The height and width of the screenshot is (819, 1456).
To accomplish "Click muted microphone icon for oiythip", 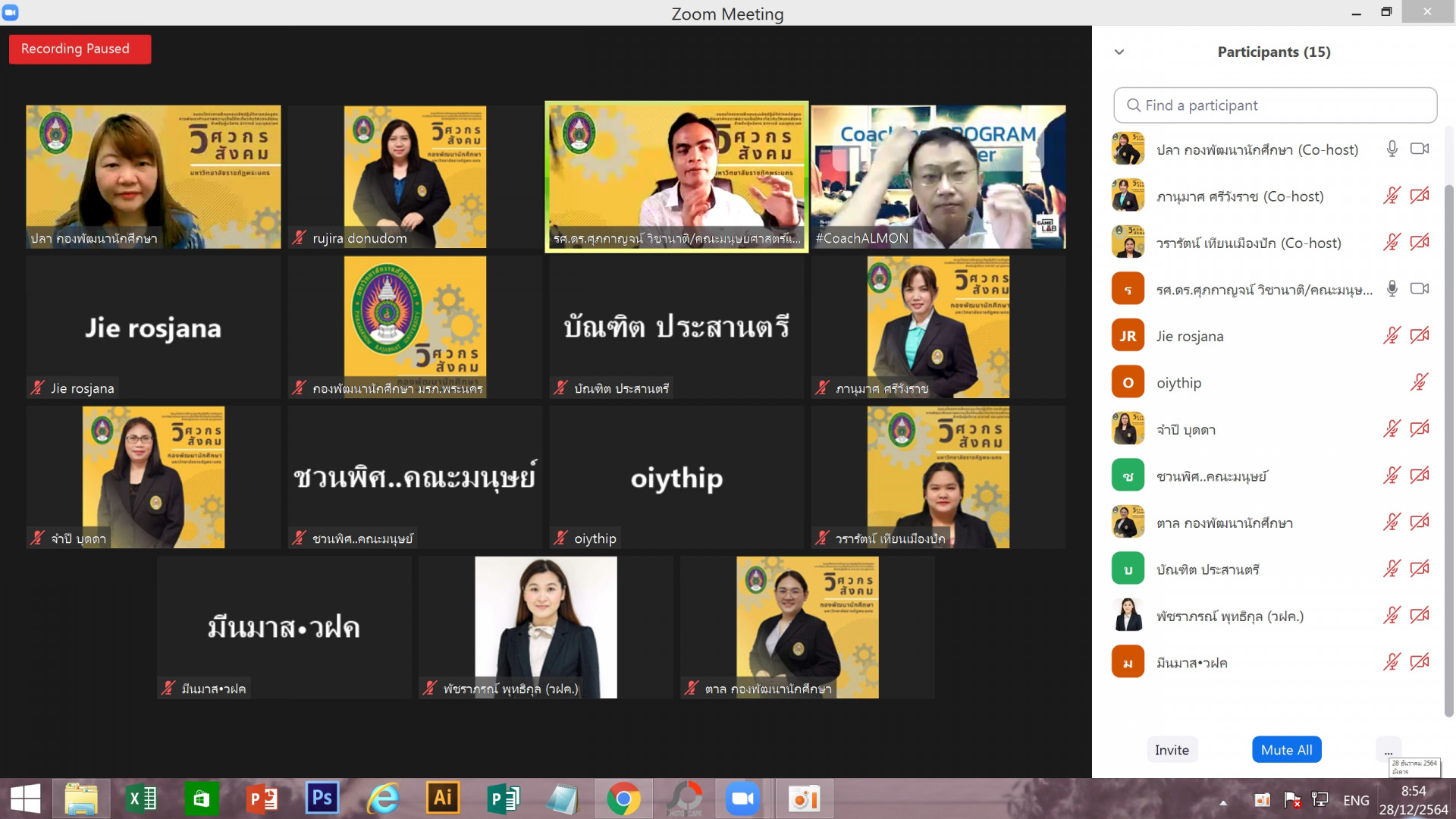I will tap(1420, 382).
